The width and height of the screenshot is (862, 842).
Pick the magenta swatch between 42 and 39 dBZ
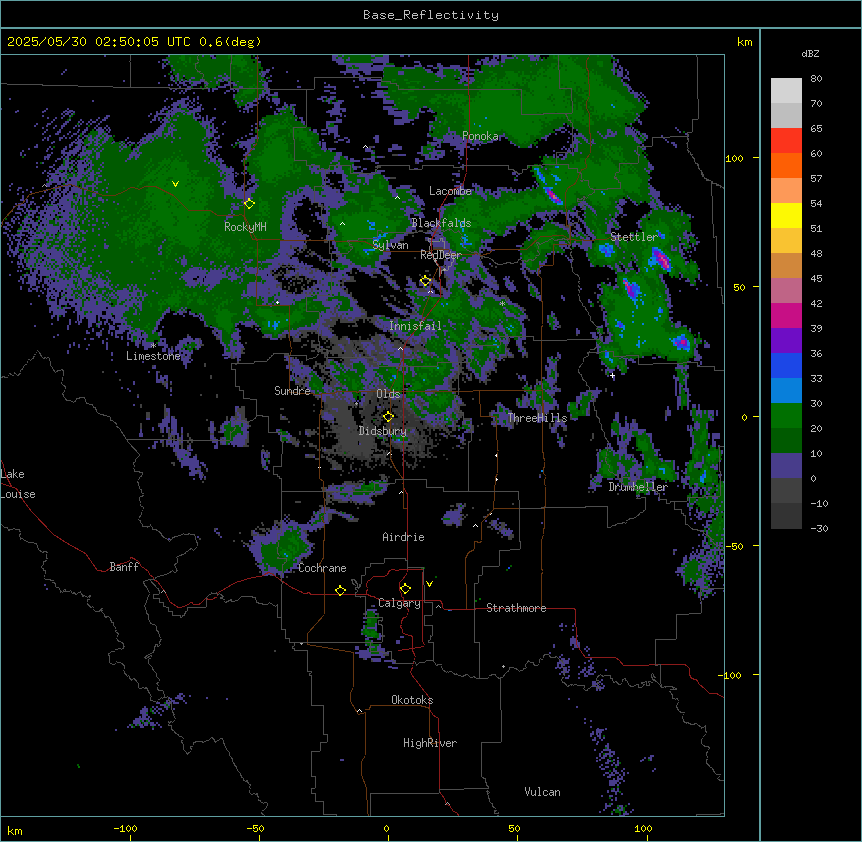pyautogui.click(x=786, y=316)
